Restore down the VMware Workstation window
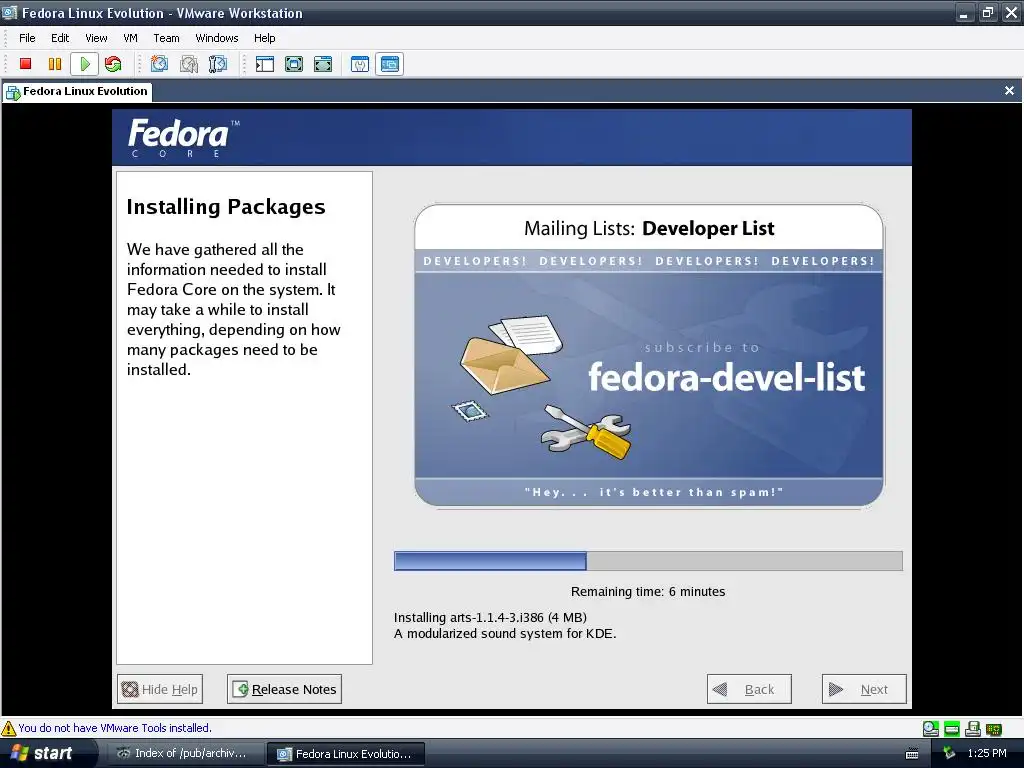This screenshot has height=768, width=1024. pyautogui.click(x=987, y=13)
